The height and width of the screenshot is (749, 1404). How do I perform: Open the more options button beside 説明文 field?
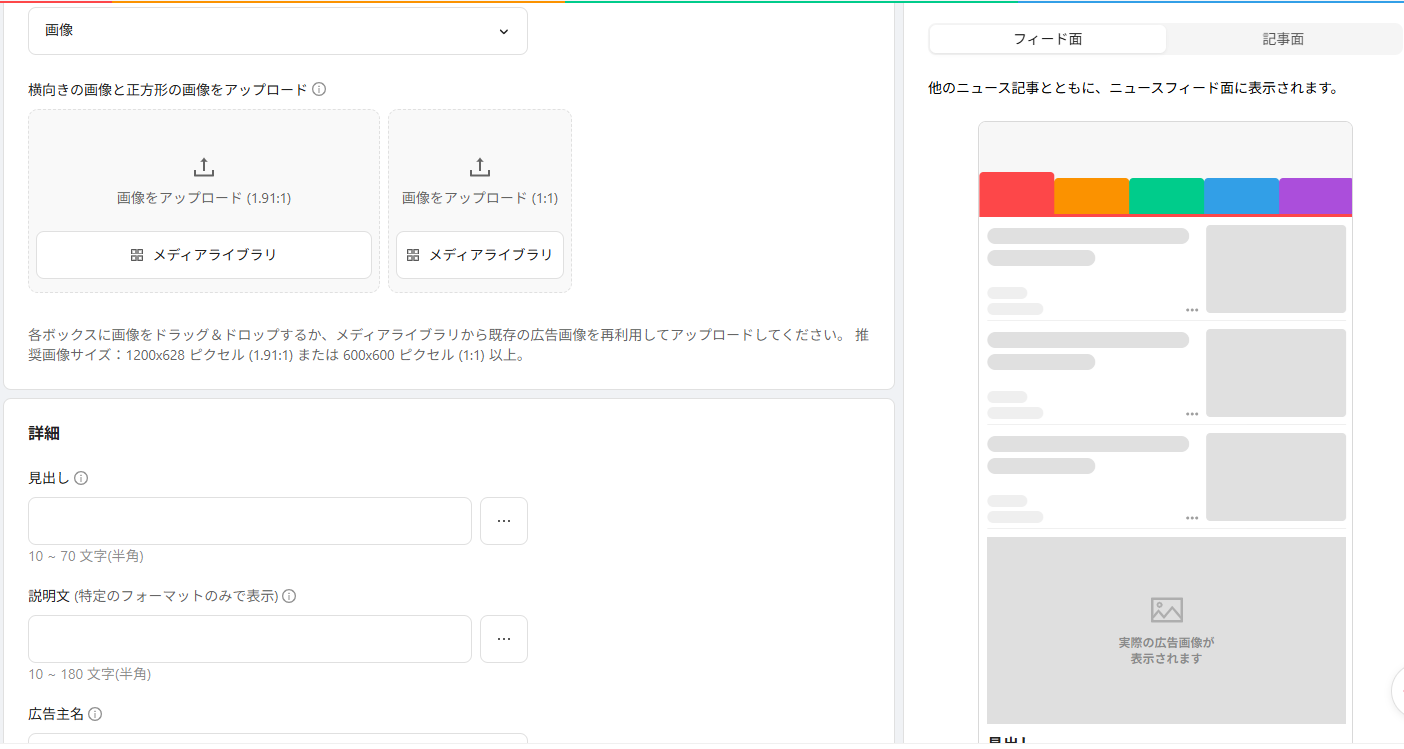(x=504, y=639)
